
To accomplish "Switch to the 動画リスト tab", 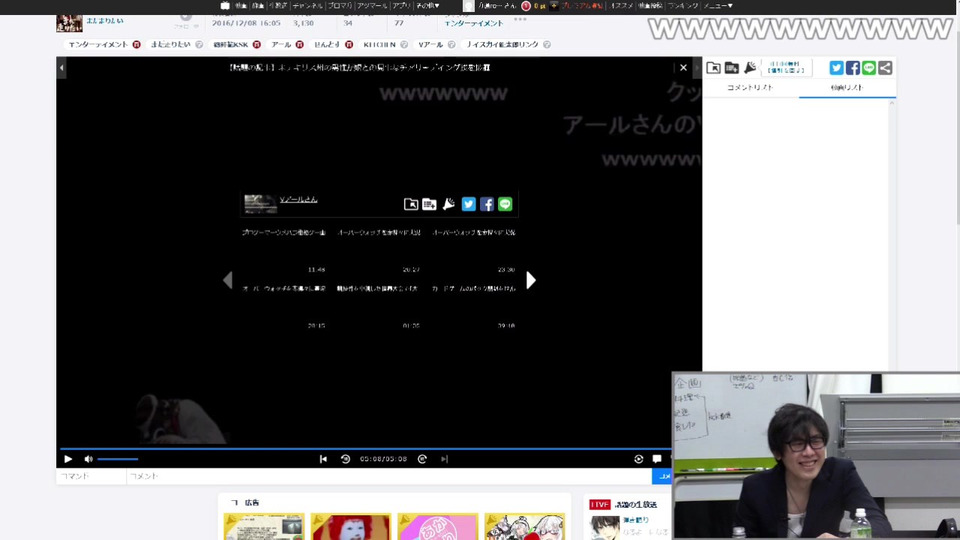I will [x=847, y=88].
